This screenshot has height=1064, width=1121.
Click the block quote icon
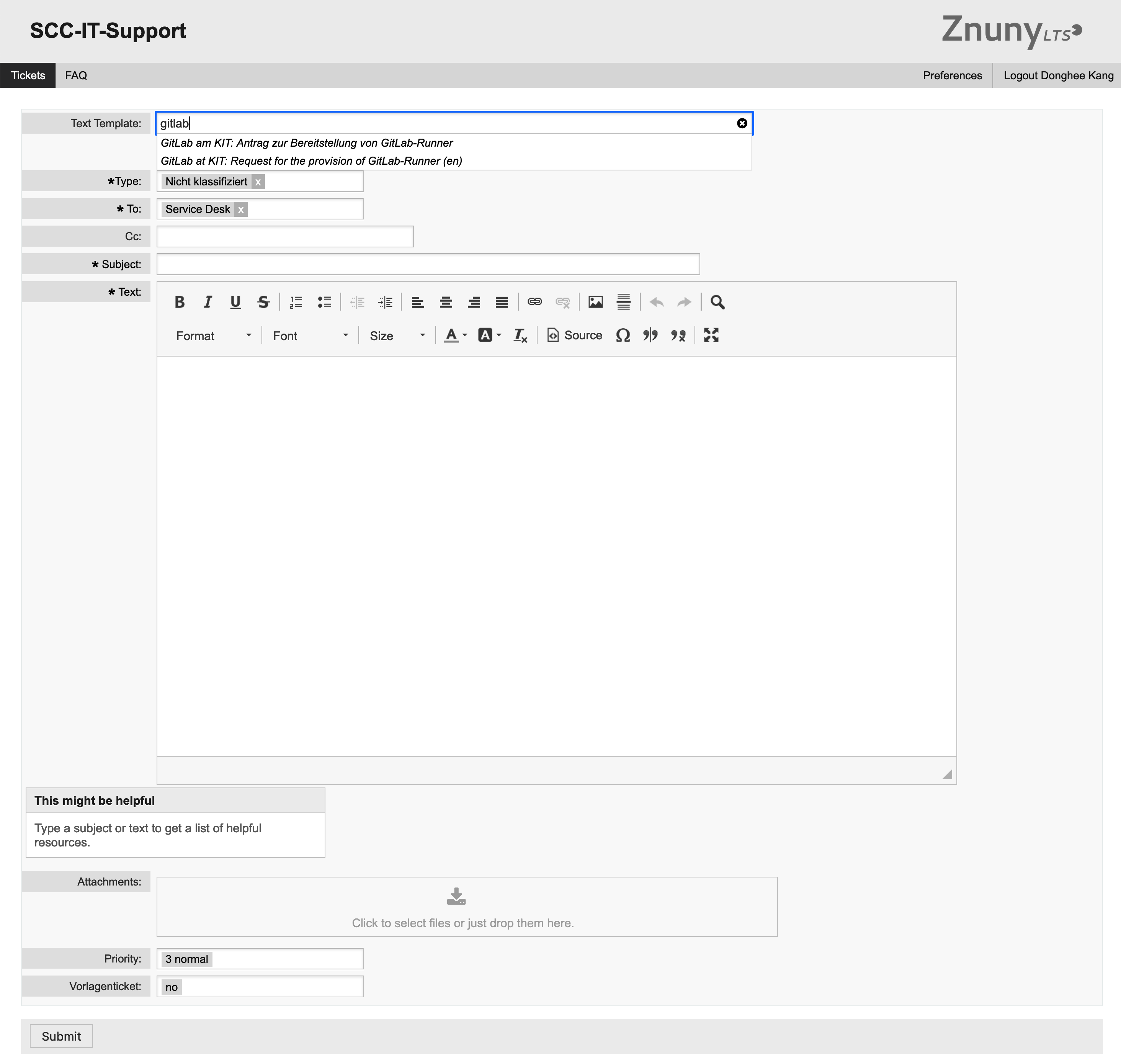pos(650,335)
